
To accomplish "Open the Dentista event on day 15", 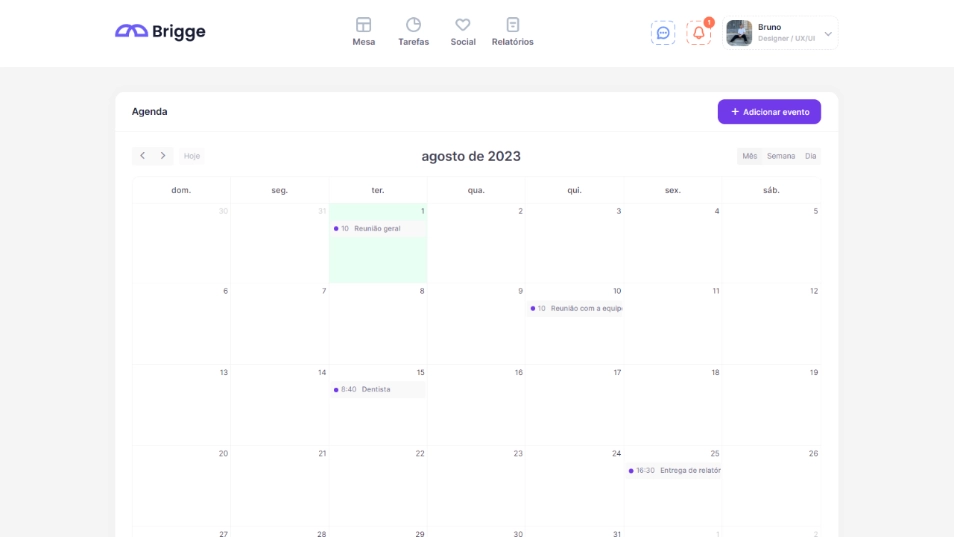I will 377,390.
